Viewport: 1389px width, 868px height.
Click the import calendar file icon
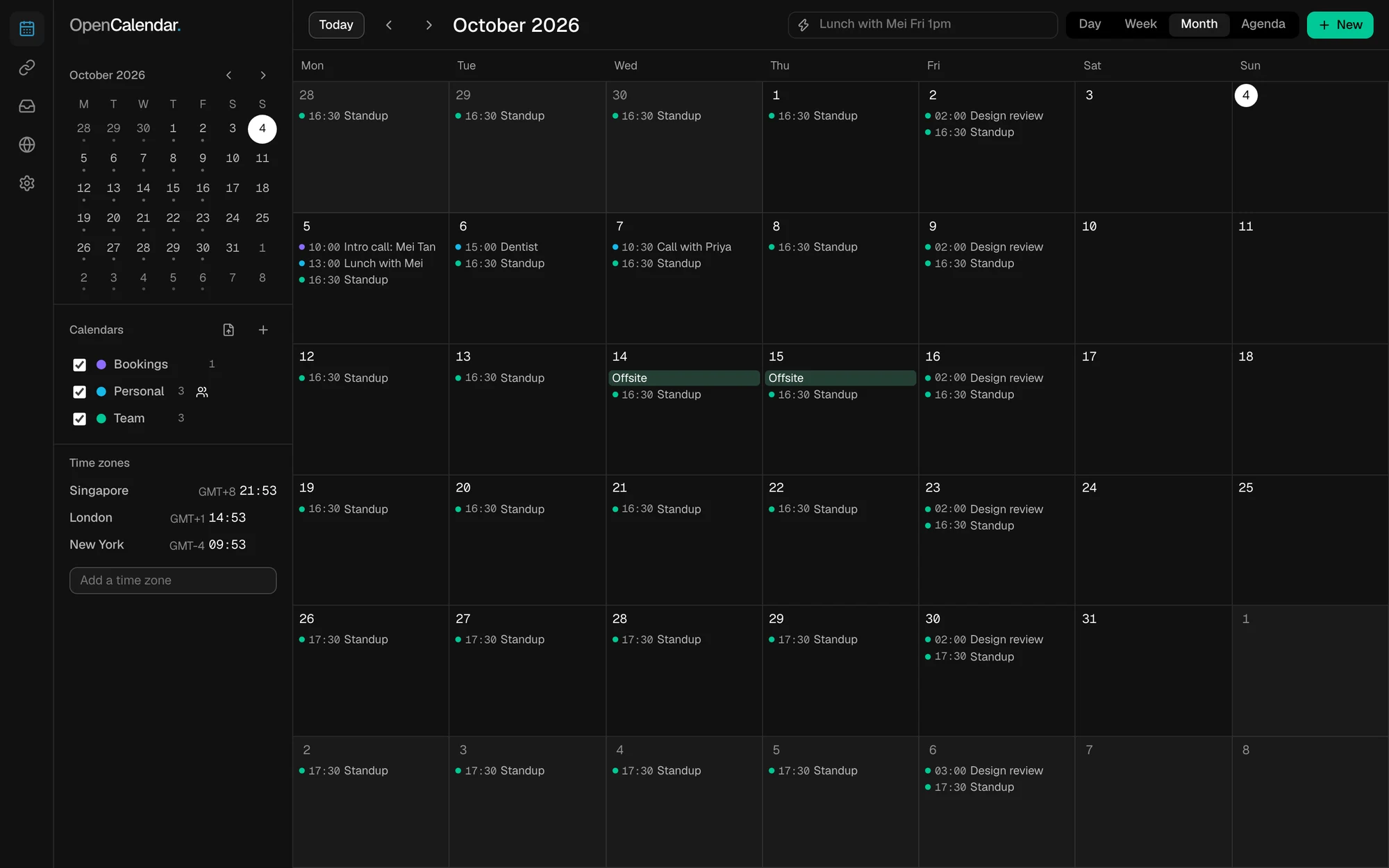point(228,330)
